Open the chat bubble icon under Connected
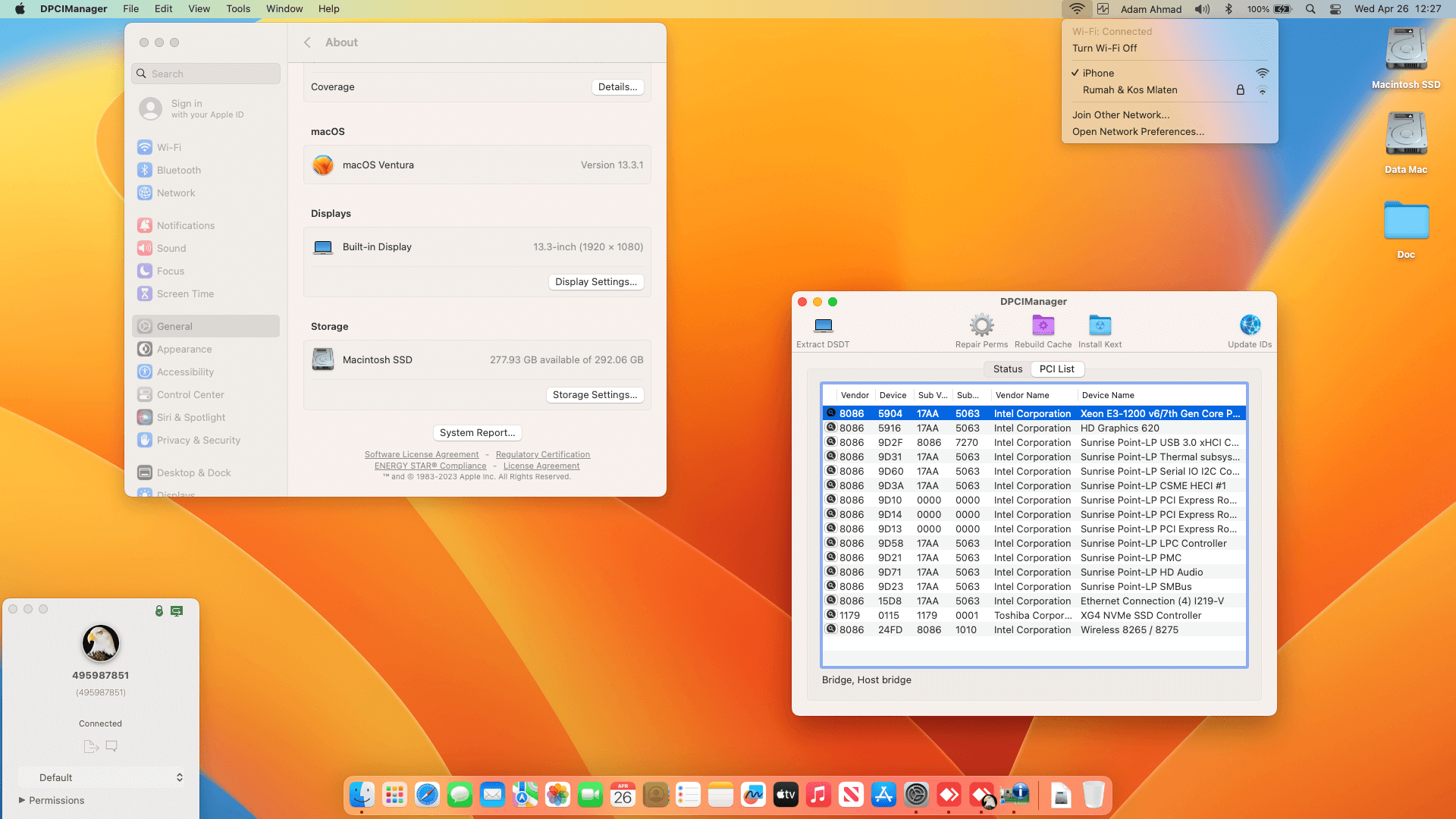Screen dimensions: 1456x819 (111, 746)
